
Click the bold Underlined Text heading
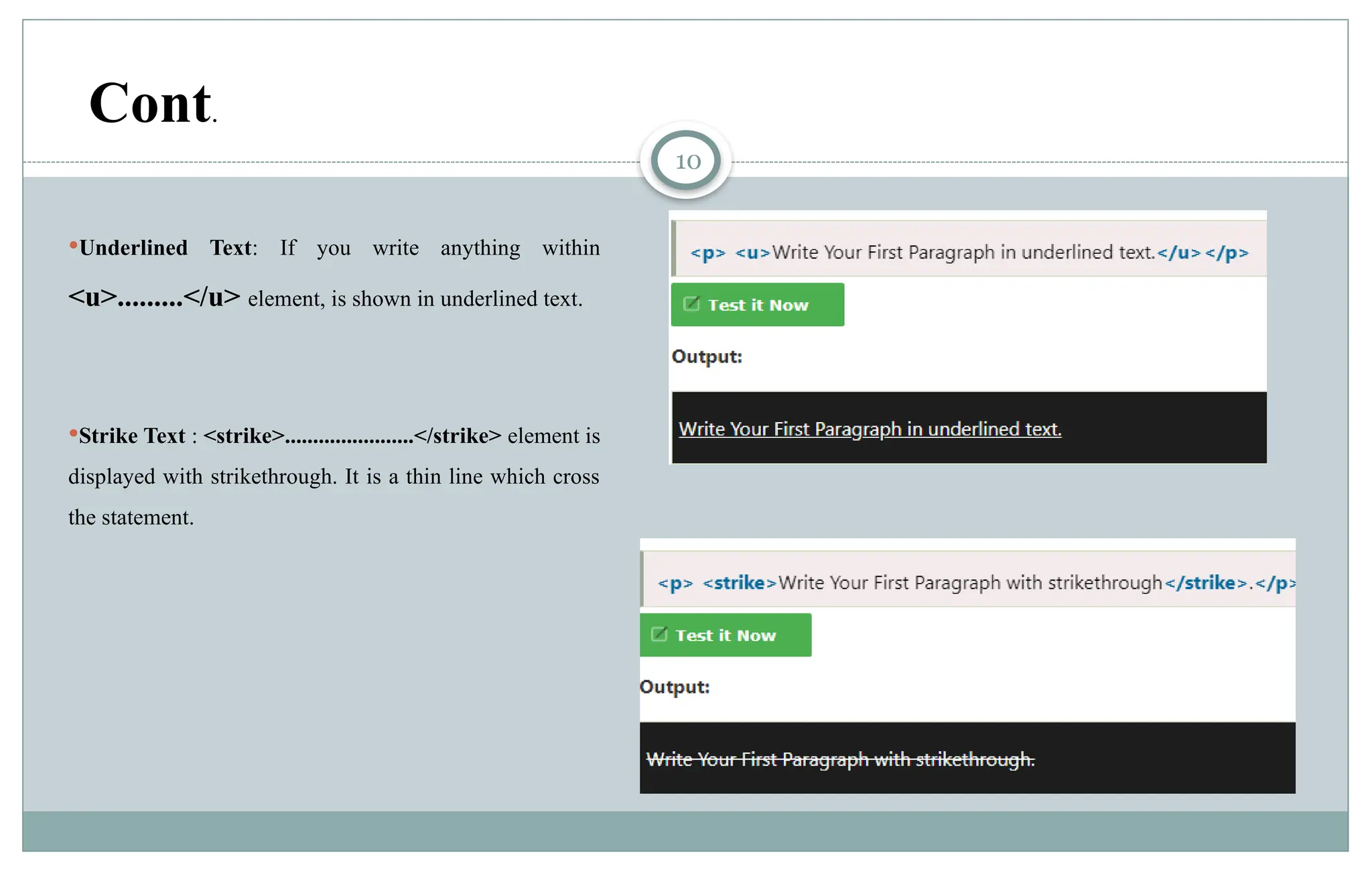point(166,248)
